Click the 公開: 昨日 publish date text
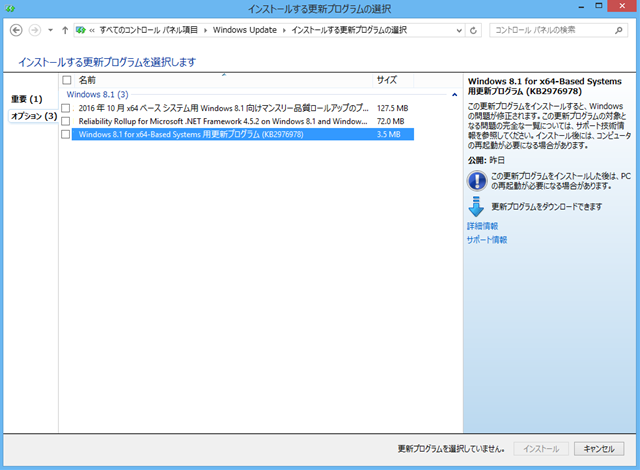 click(486, 160)
